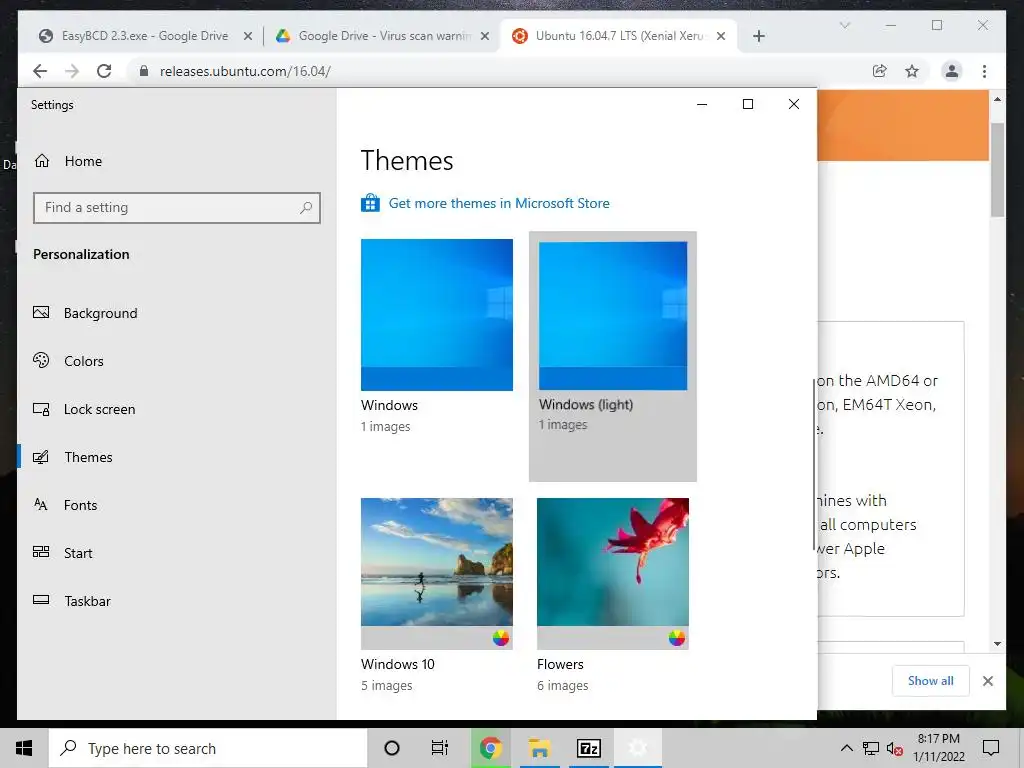Bookmark this page with the star icon

pos(912,71)
